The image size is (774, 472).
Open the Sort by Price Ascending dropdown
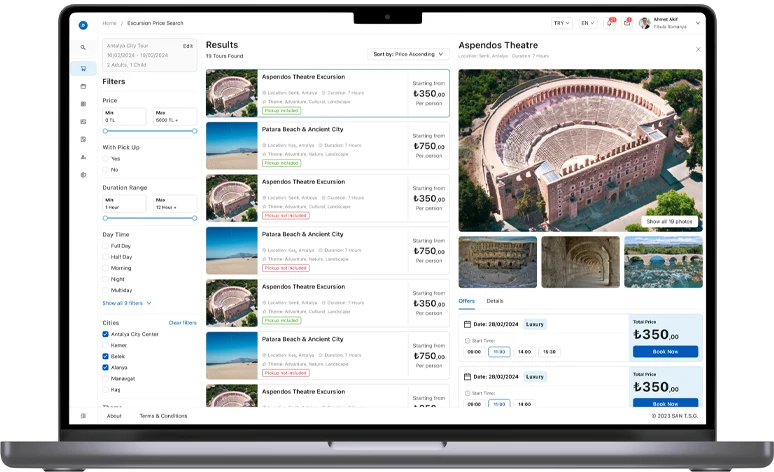[408, 54]
